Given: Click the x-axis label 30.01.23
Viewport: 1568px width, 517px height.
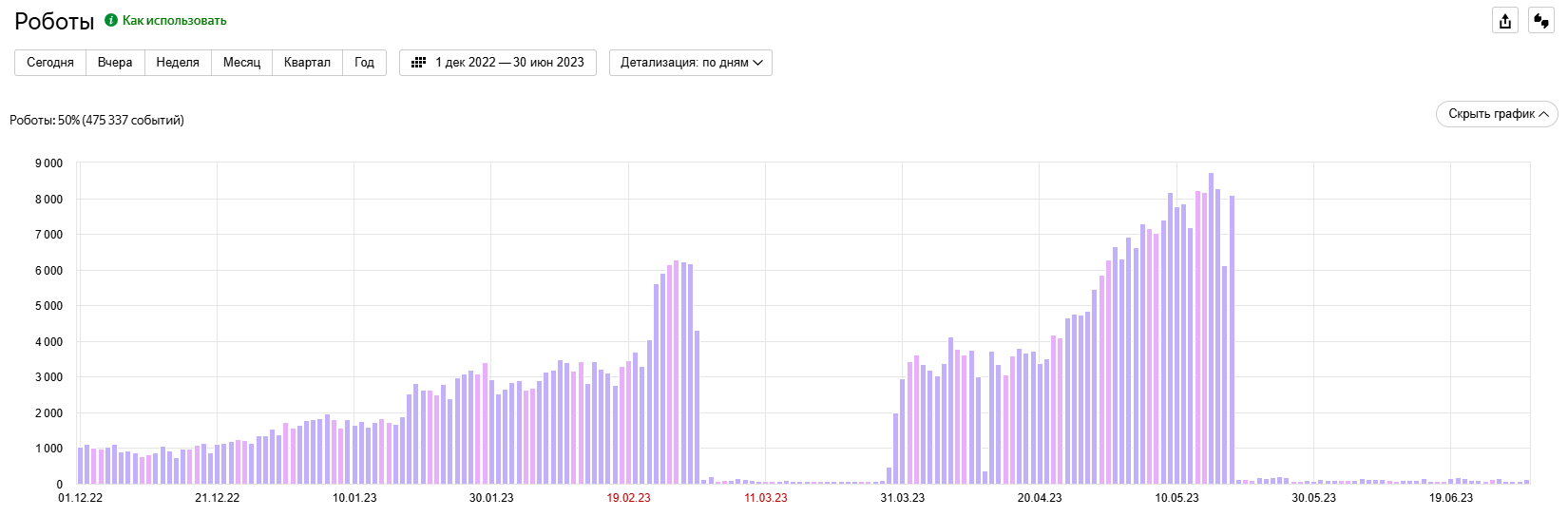Looking at the screenshot, I should [x=491, y=498].
